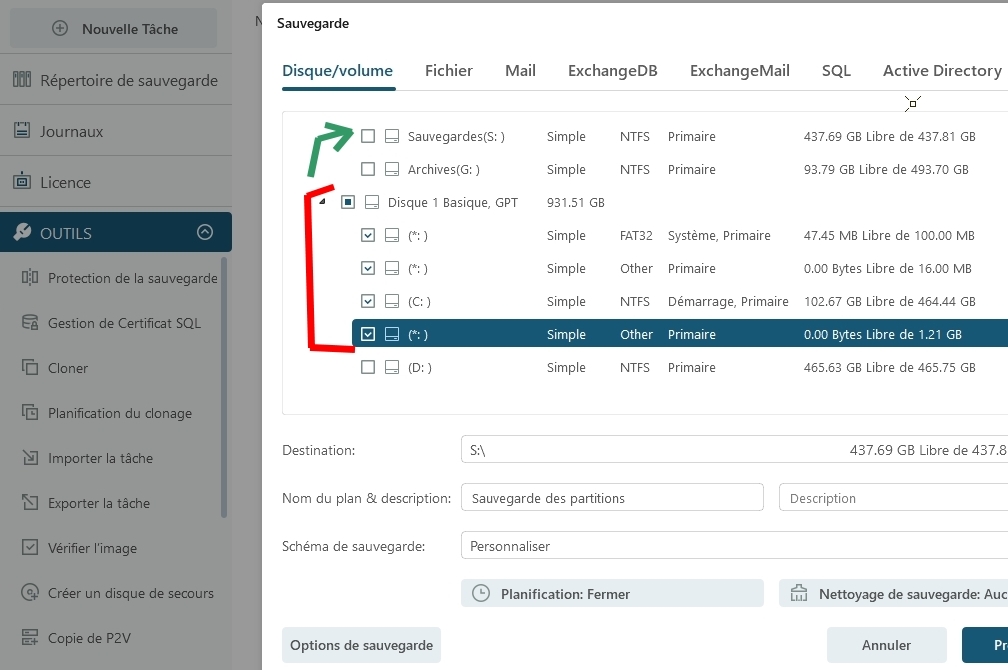
Task: Open the Schéma de sauvegarde dropdown
Action: (x=734, y=546)
